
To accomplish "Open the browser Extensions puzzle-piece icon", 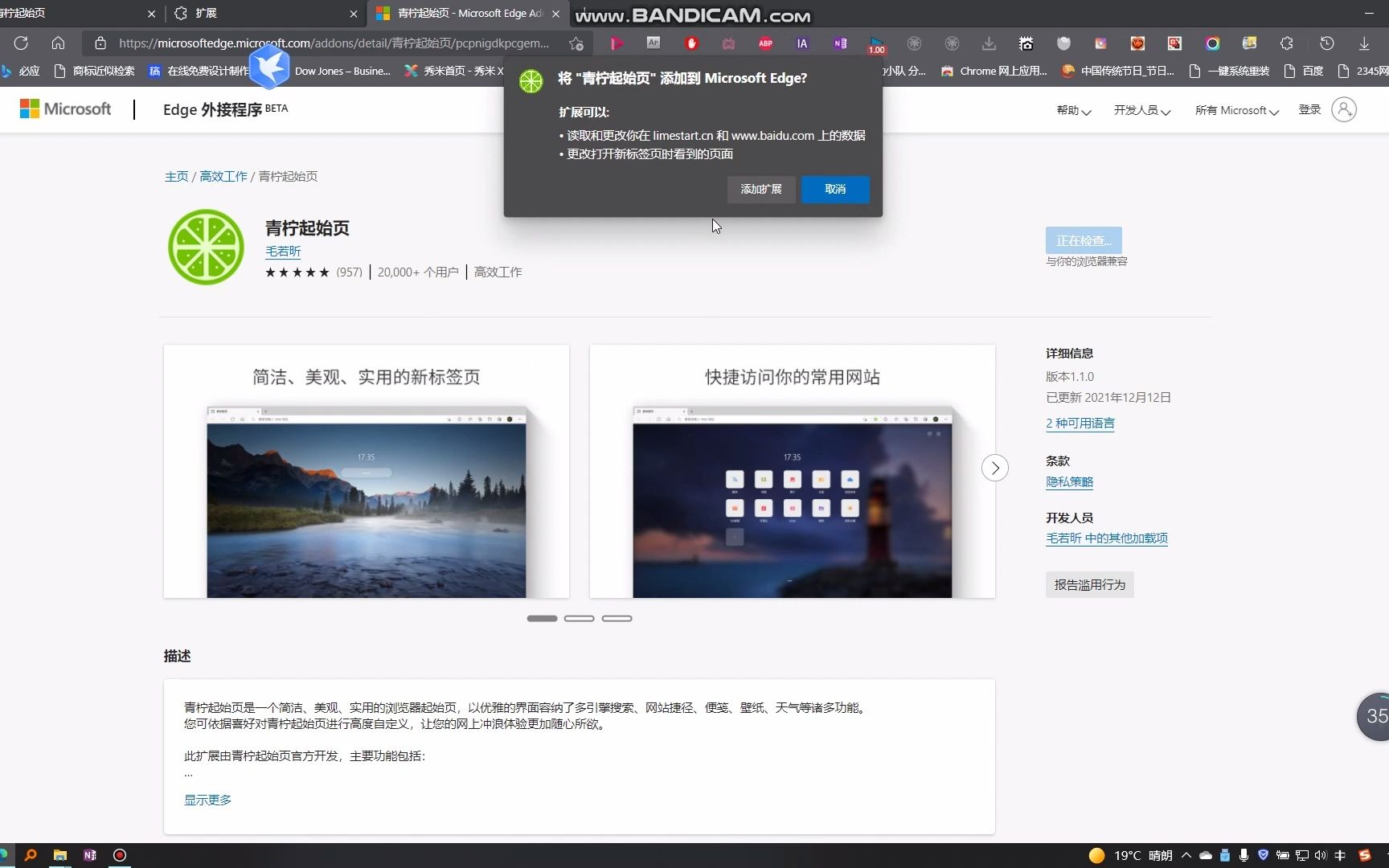I will click(x=1287, y=43).
